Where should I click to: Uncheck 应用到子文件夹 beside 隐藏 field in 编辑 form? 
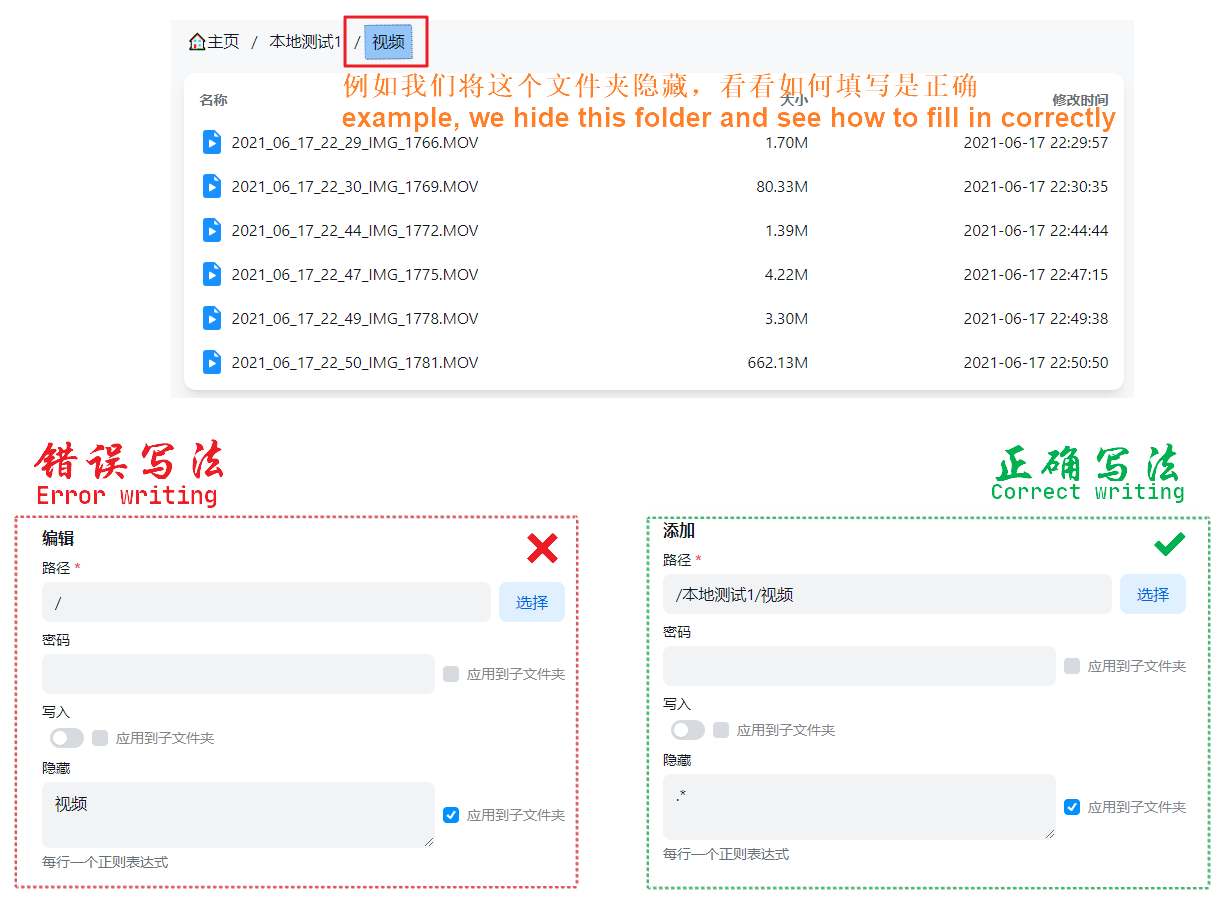click(451, 815)
